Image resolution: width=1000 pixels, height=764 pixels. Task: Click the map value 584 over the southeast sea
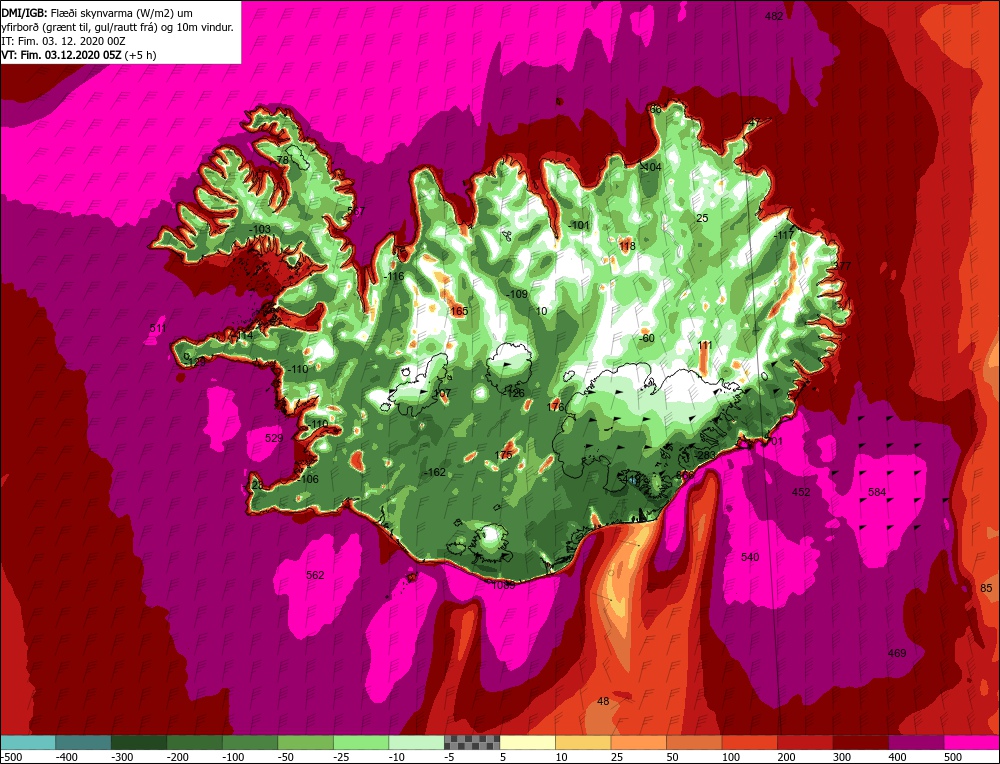click(x=877, y=492)
